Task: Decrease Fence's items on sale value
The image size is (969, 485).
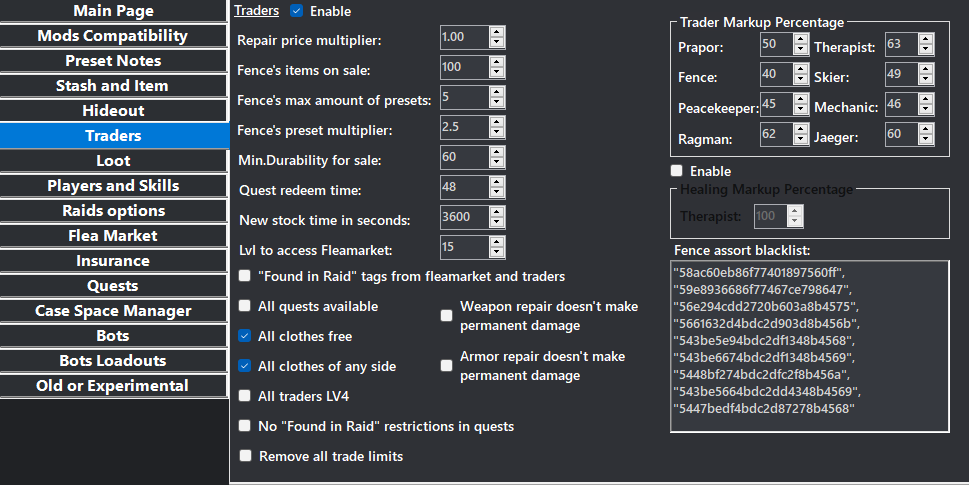Action: pyautogui.click(x=497, y=73)
